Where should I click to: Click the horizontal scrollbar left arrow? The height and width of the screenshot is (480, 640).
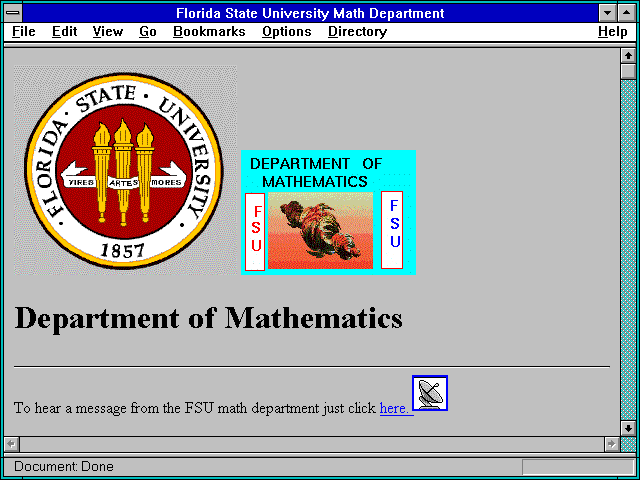coord(11,444)
